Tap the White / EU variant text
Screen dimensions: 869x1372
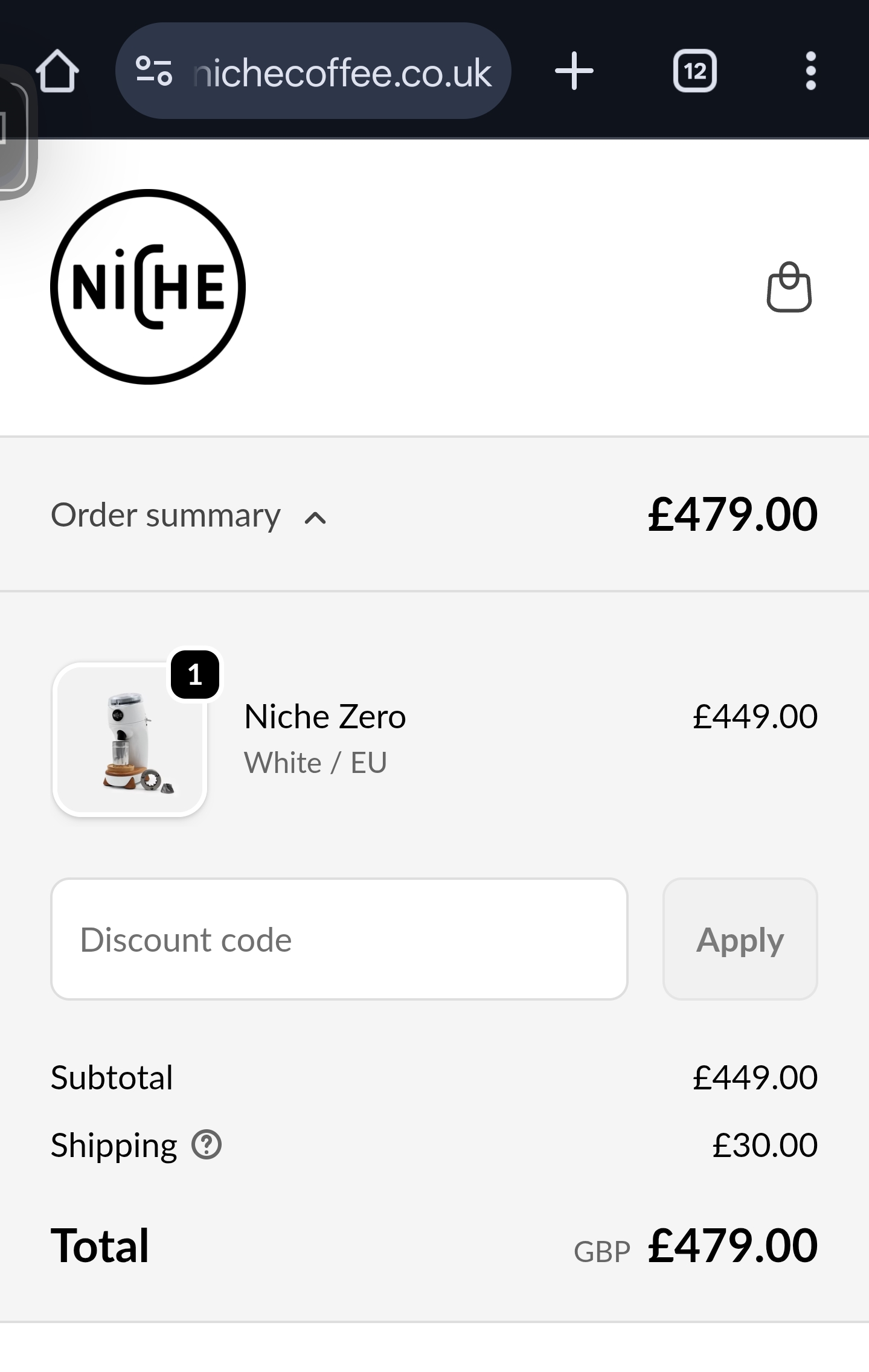315,763
